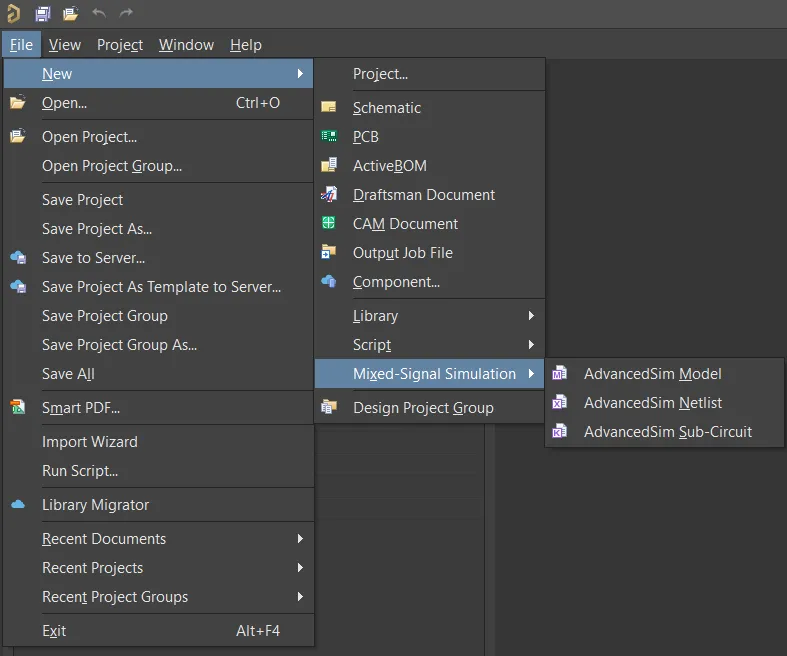
Task: Choose Output Job File option
Action: point(402,253)
